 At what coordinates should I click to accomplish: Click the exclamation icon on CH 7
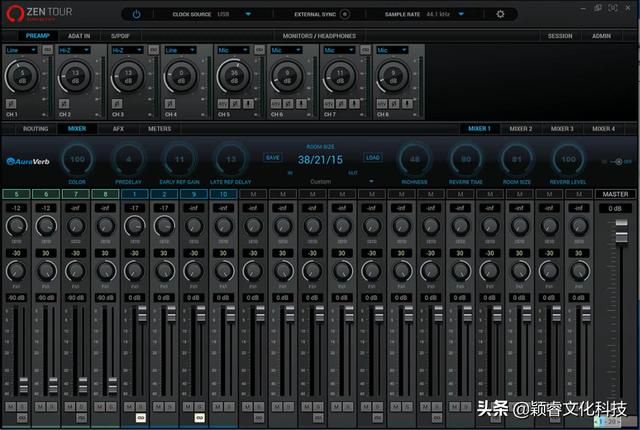354,104
